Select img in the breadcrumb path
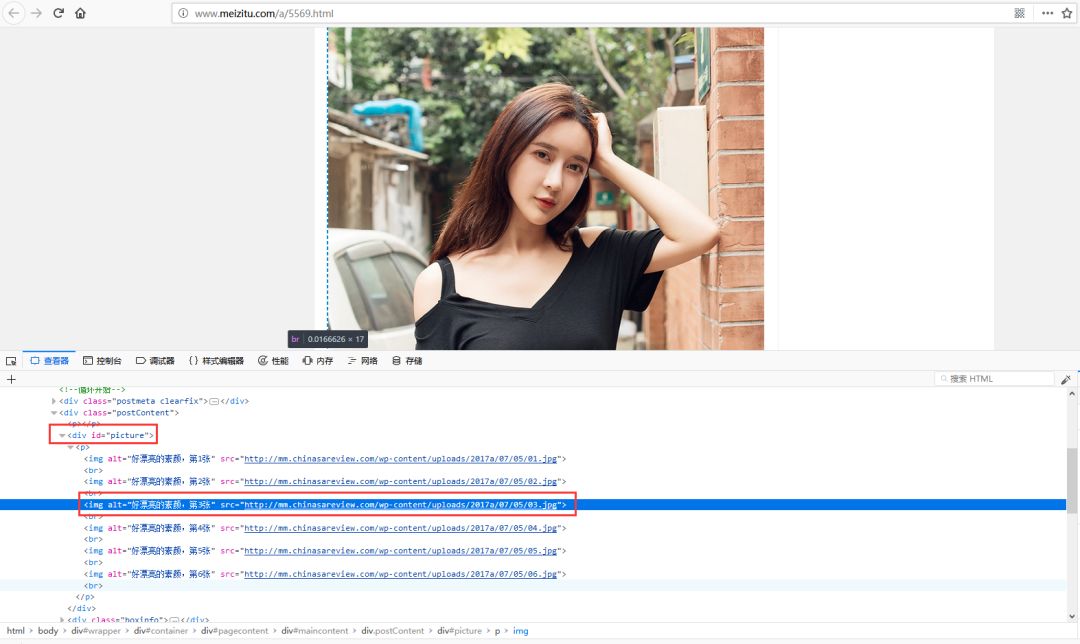 point(521,631)
